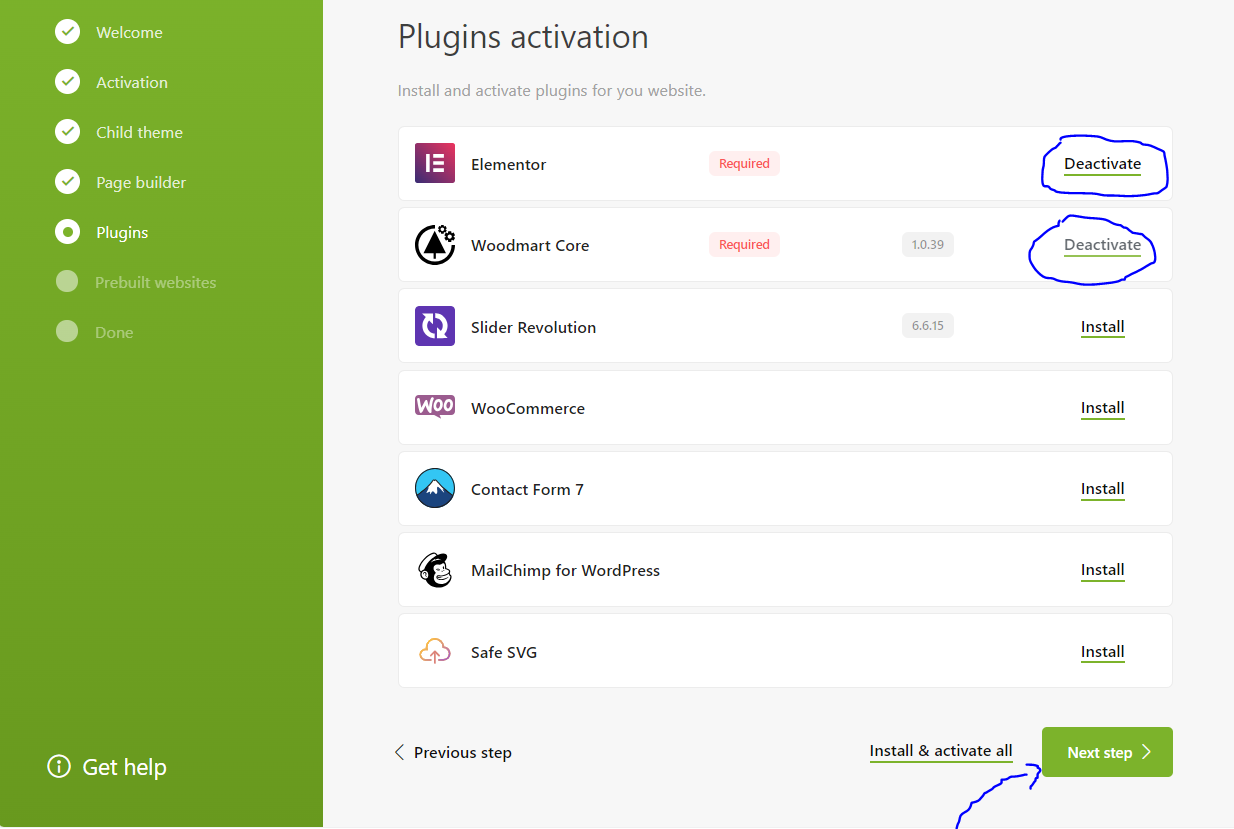The width and height of the screenshot is (1234, 829).
Task: Proceed with the Next step button
Action: click(1107, 752)
